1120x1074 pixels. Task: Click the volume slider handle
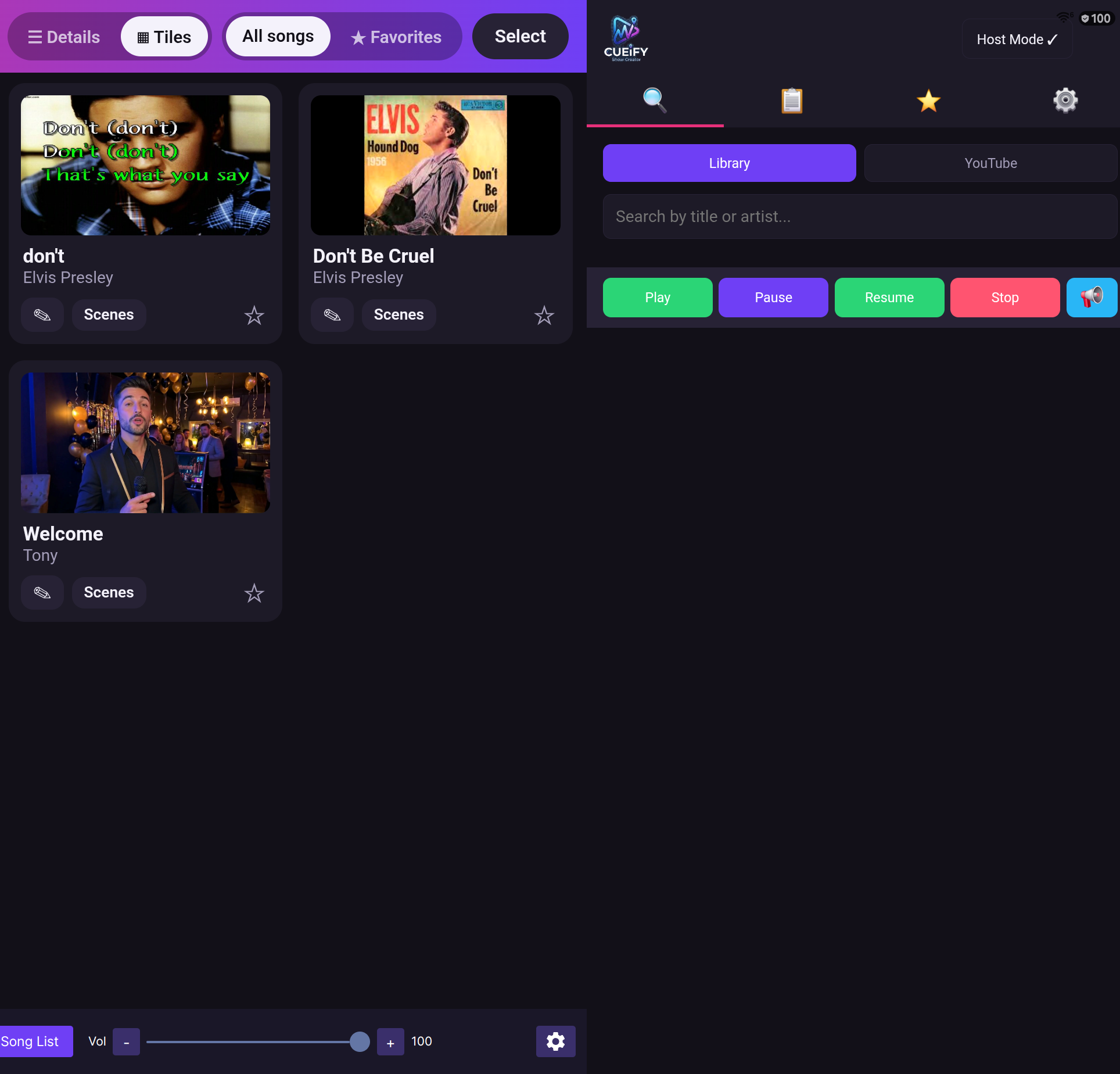[360, 1041]
